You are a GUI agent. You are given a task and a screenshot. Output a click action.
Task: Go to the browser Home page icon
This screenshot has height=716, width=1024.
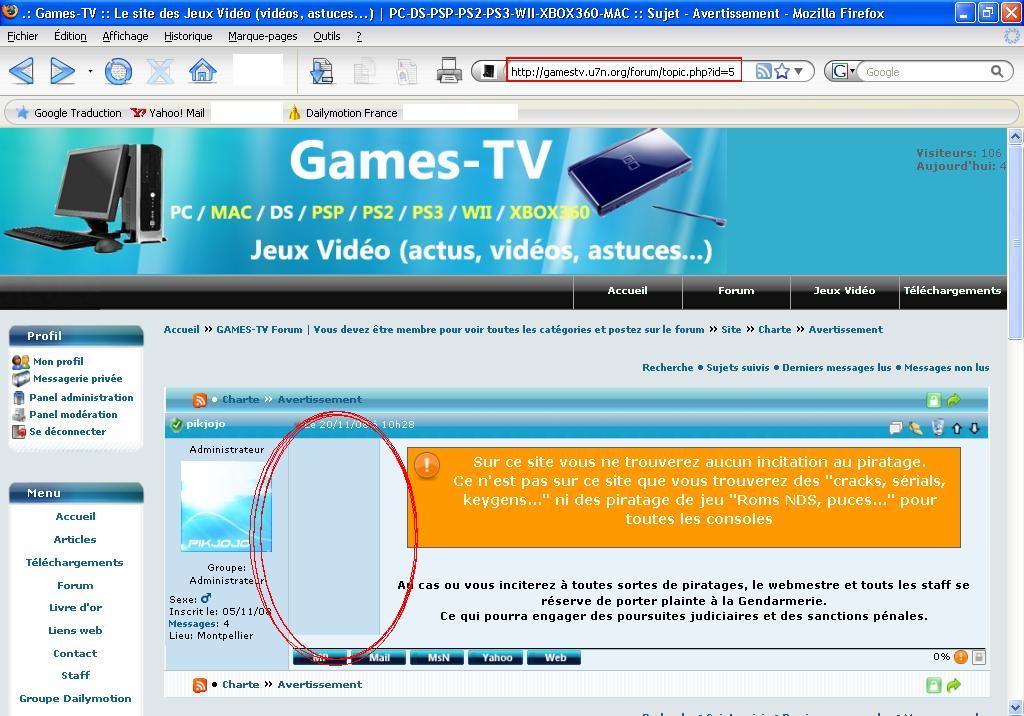(202, 71)
